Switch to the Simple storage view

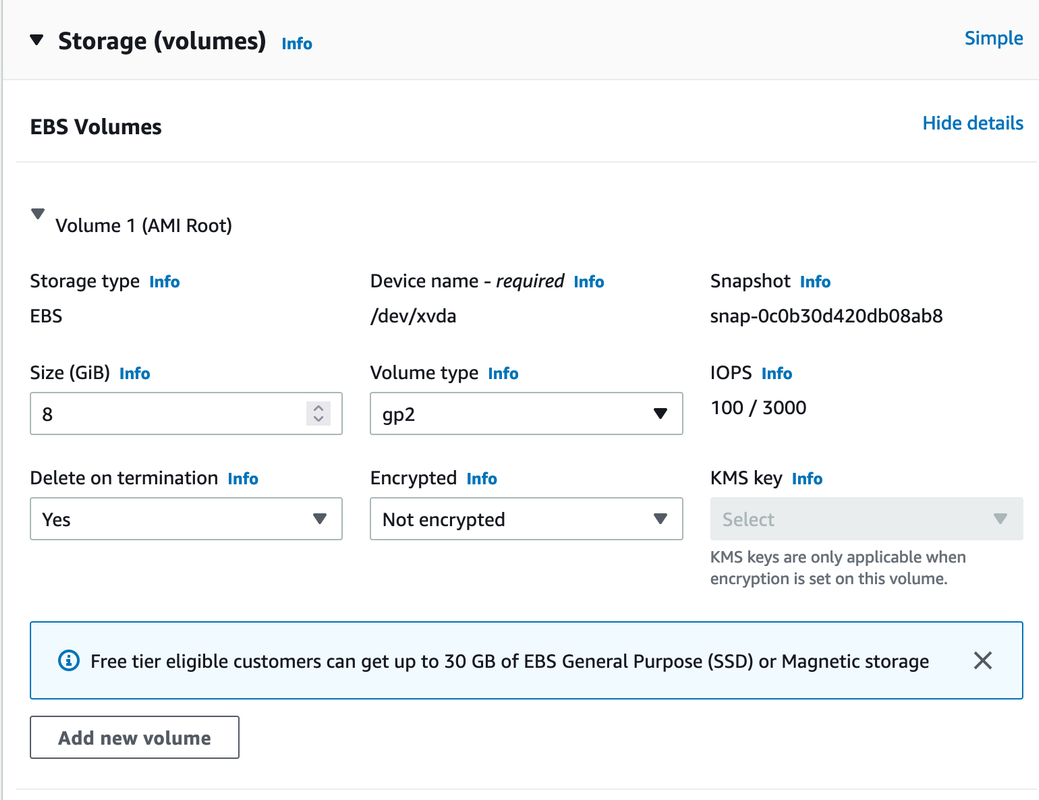[x=993, y=38]
